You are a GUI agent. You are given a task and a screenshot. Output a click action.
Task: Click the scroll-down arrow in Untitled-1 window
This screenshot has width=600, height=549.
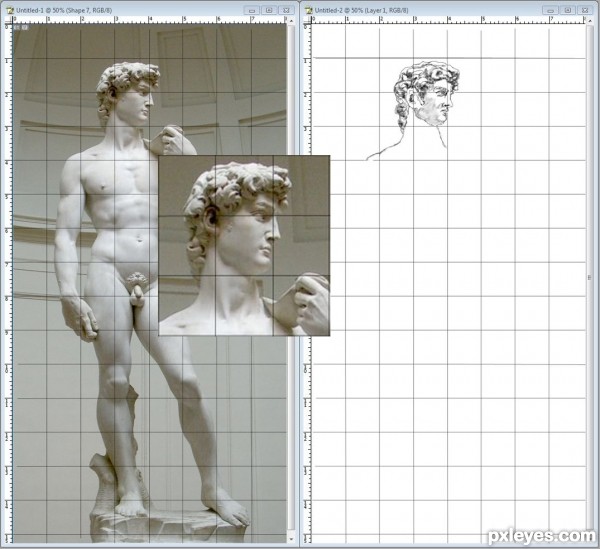point(292,539)
